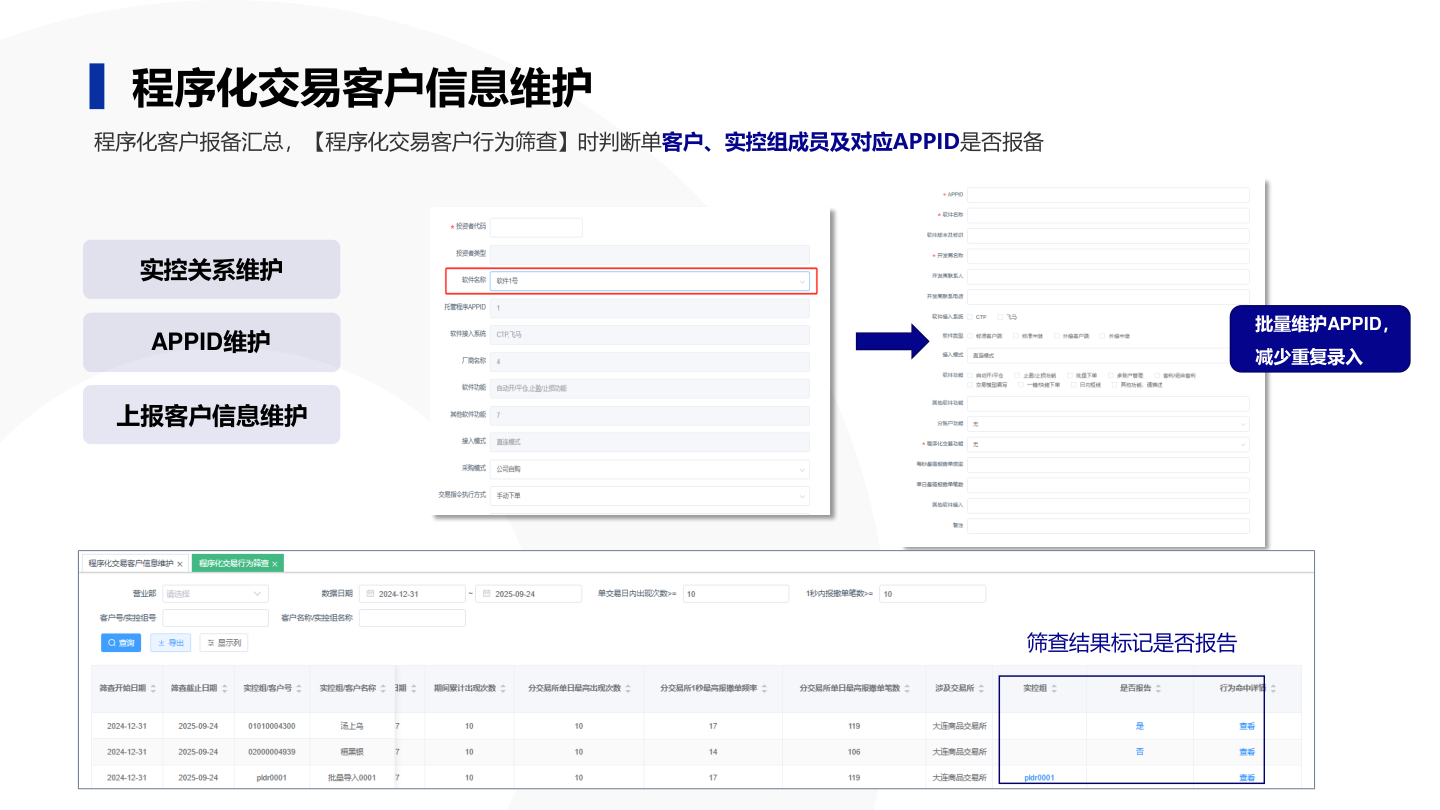Focus the APPID input field in the form
Image resolution: width=1440 pixels, height=810 pixels.
pyautogui.click(x=1108, y=195)
